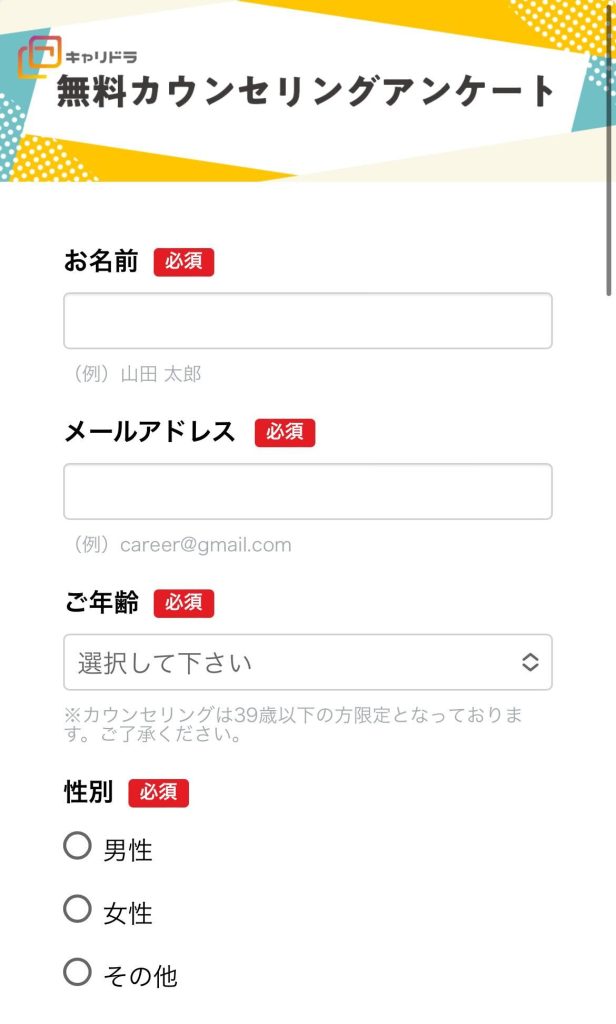Image resolution: width=616 pixels, height=1024 pixels.
Task: Click the キャリドラ brand name text
Action: pos(102,57)
